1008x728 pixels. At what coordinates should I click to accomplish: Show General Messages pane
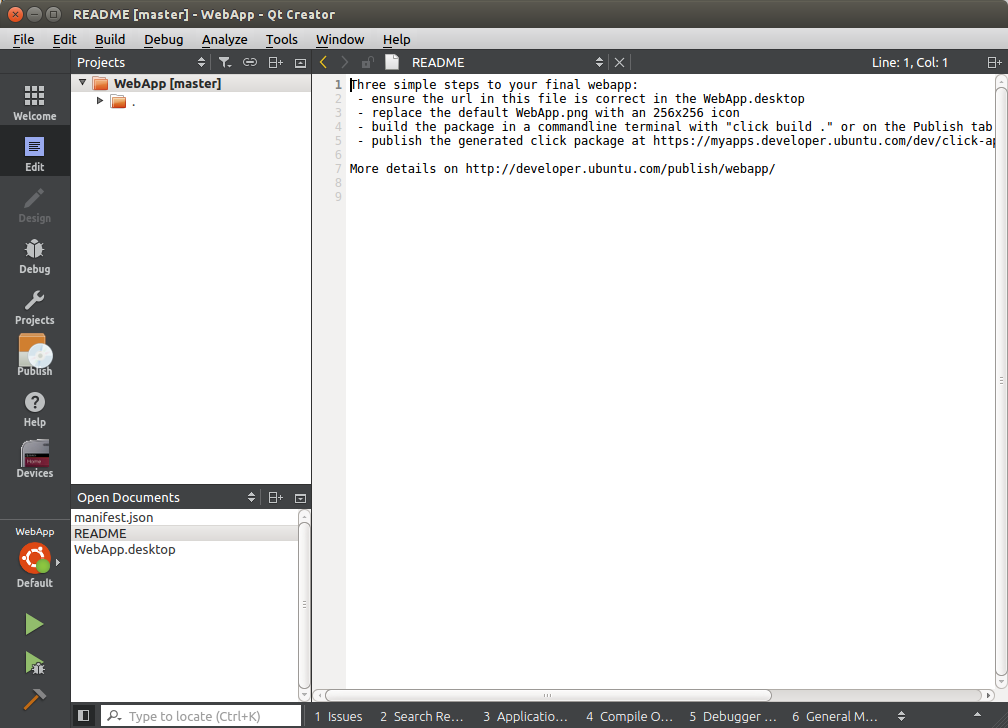point(834,716)
